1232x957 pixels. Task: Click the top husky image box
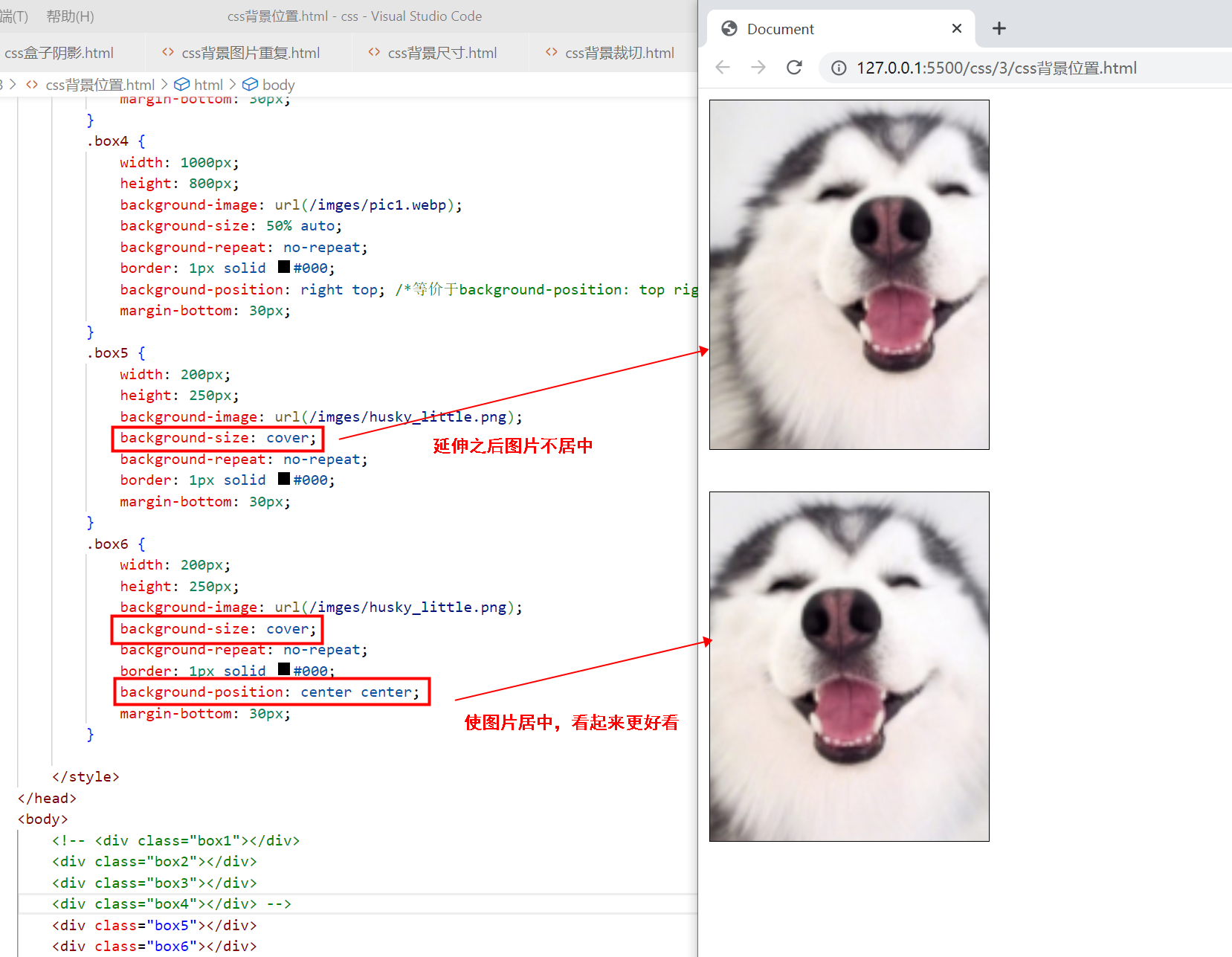[x=849, y=274]
